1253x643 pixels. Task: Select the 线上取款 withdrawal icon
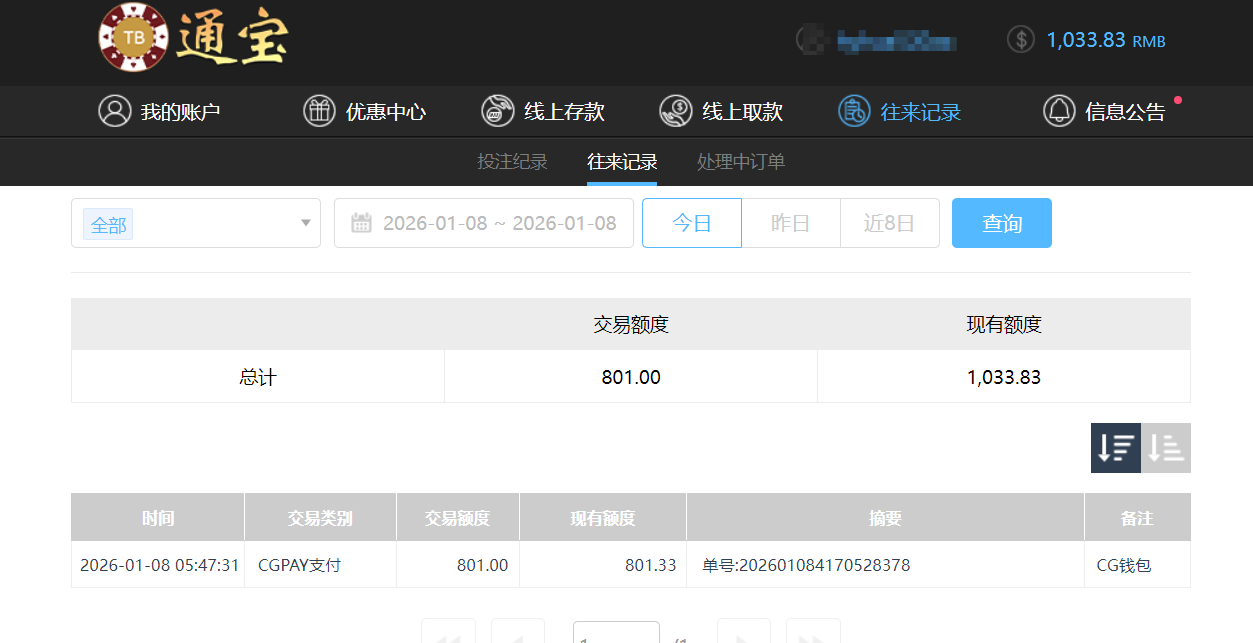[675, 111]
